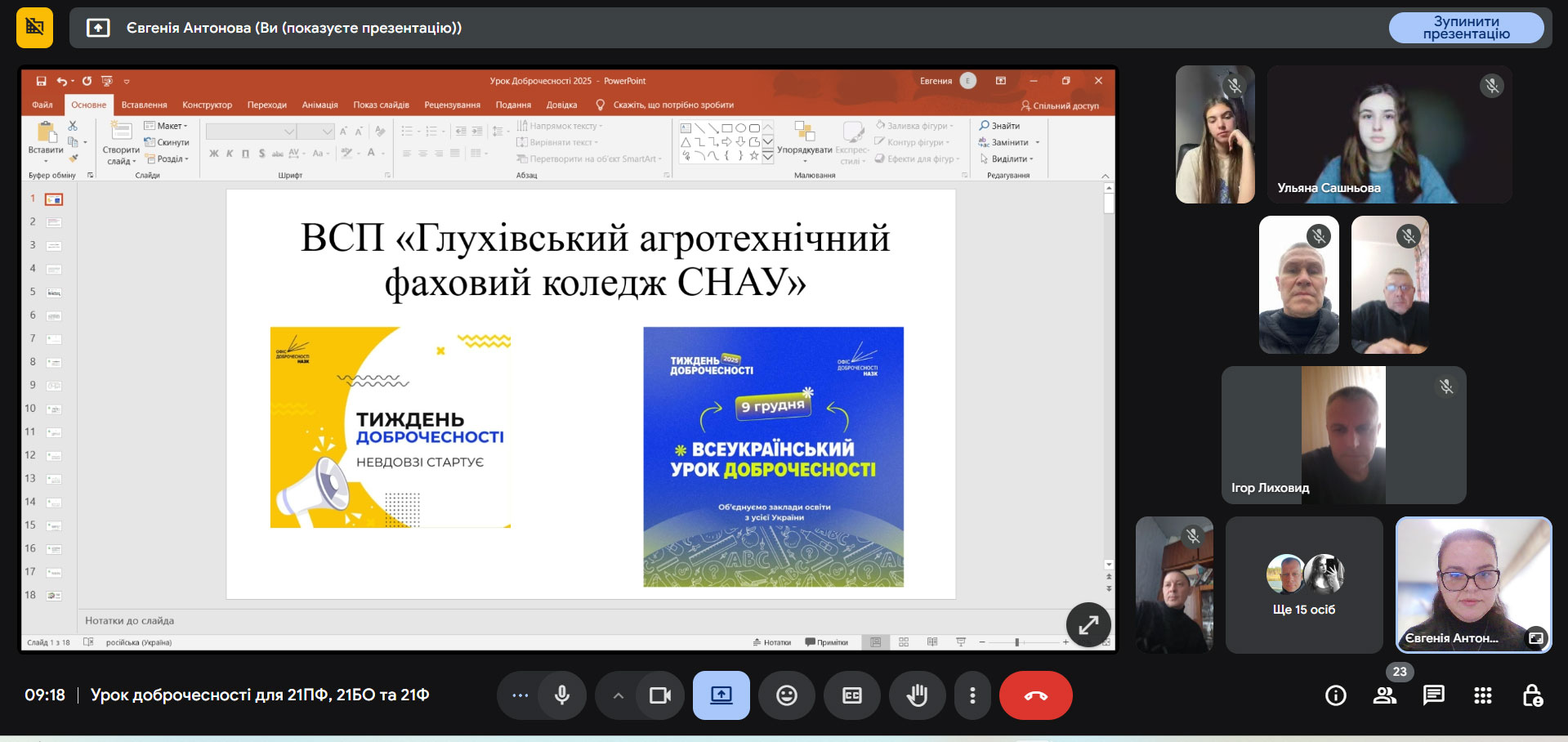Toggle Underline (П) formatting in PowerPoint
The image size is (1568, 742).
pos(245,154)
